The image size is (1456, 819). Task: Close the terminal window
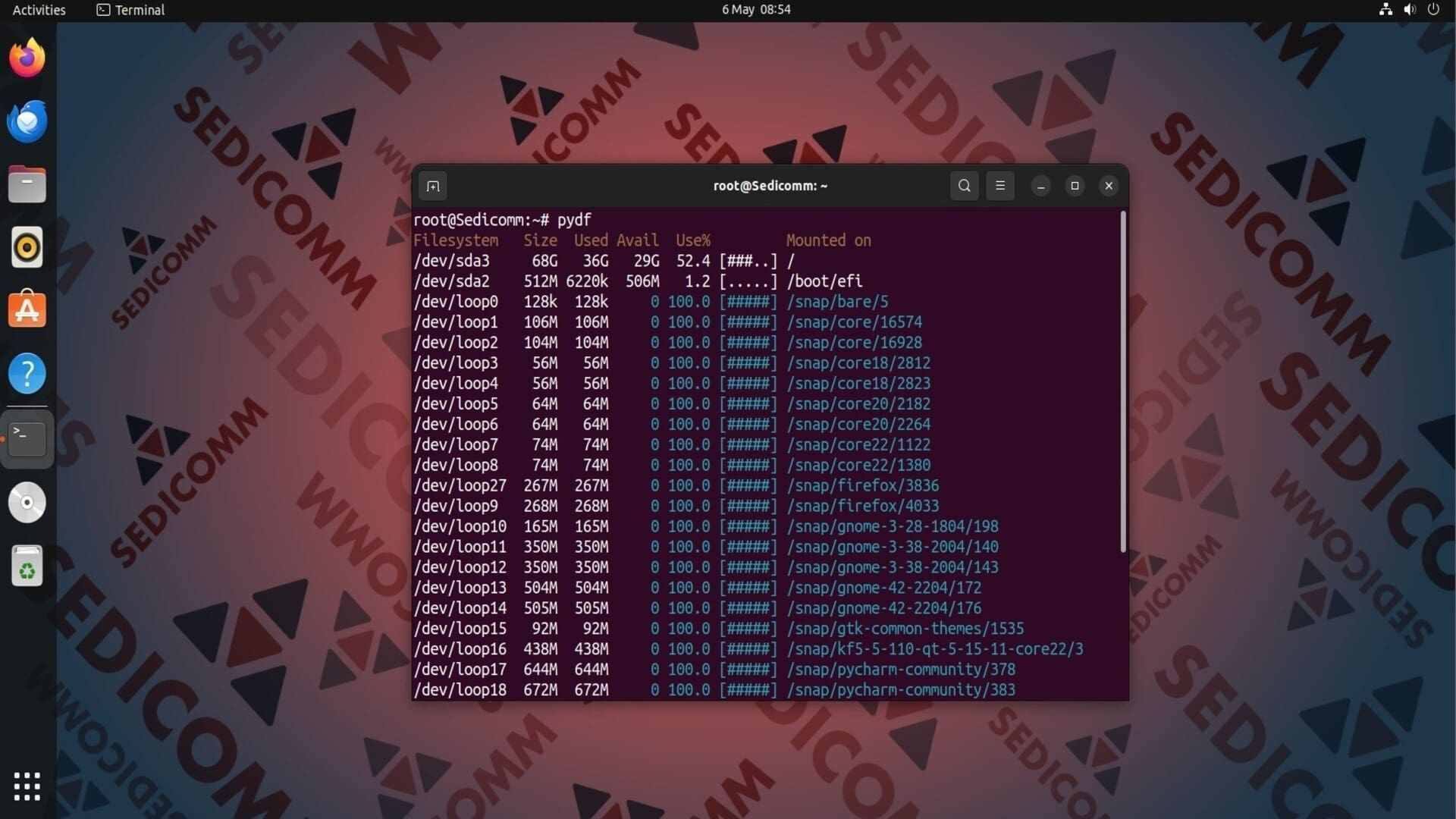[1109, 186]
